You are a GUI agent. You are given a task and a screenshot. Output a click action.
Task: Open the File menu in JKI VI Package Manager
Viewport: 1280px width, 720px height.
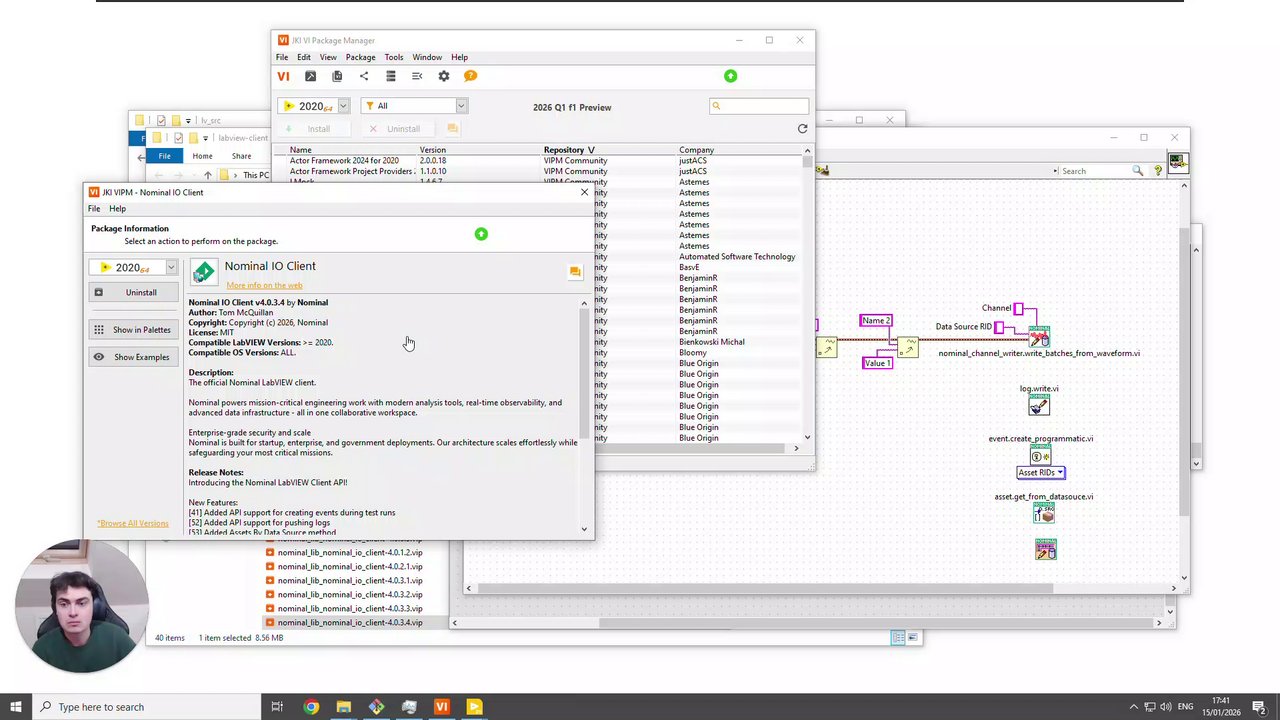coord(282,57)
